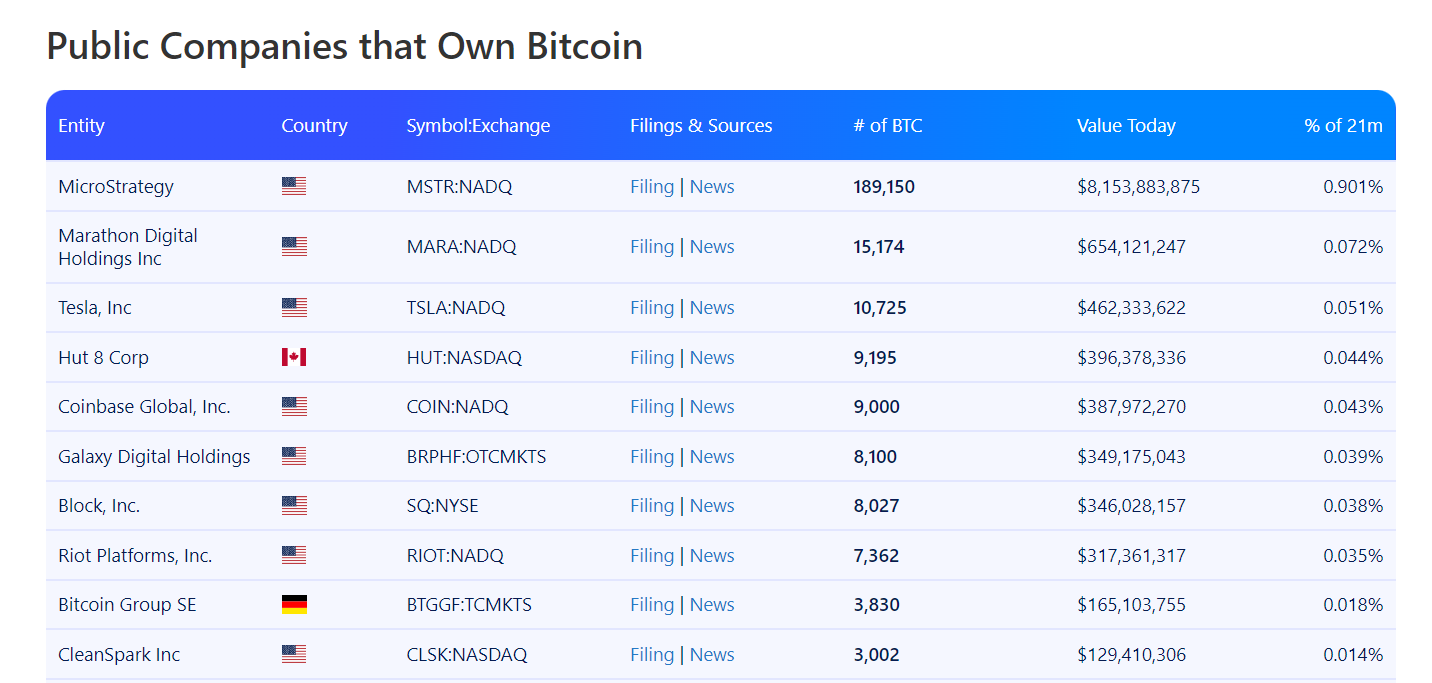
Task: Click the SQ:NYSE ticker symbol
Action: [442, 506]
